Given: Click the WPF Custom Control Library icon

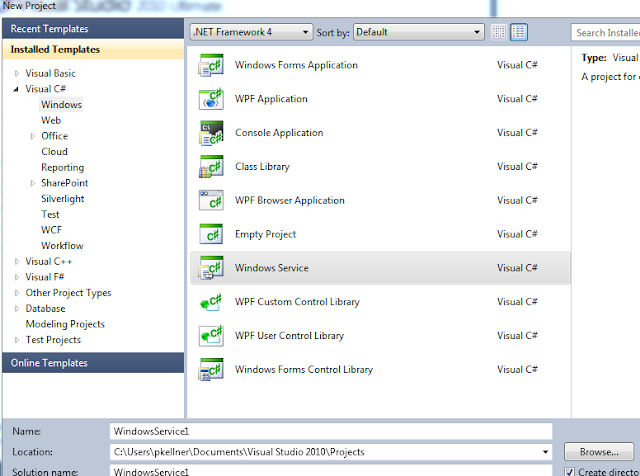Looking at the screenshot, I should [x=211, y=302].
